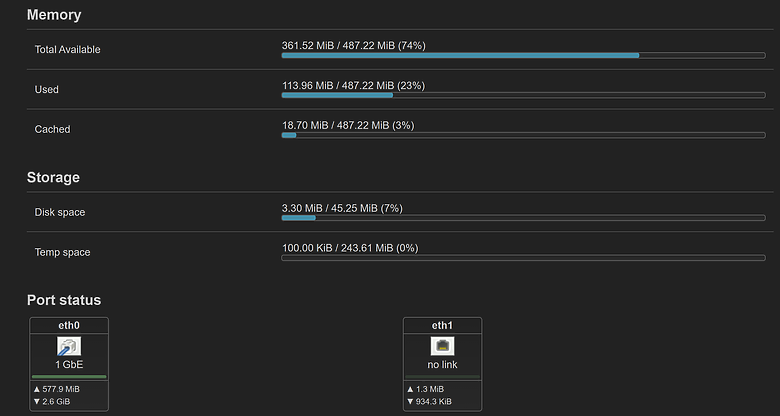Image resolution: width=780 pixels, height=416 pixels.
Task: Click the Port status section heading
Action: pos(64,300)
